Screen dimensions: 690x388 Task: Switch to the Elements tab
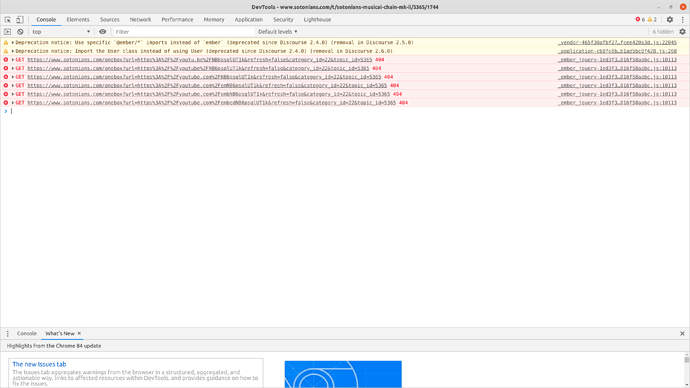pyautogui.click(x=78, y=20)
